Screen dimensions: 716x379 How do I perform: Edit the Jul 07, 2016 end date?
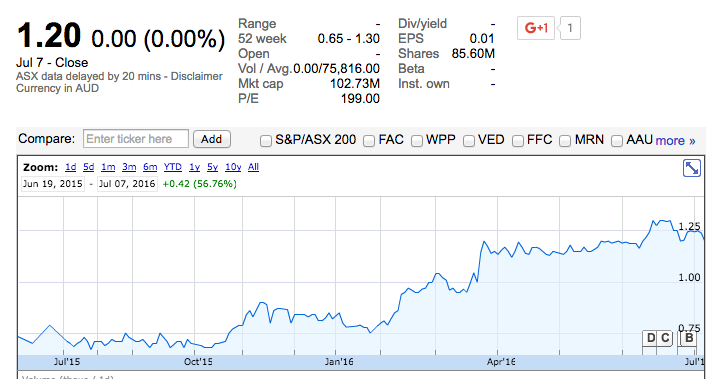point(127,184)
